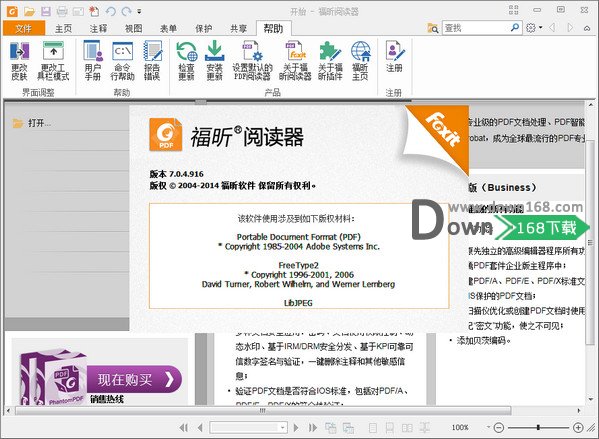Open 关于福昕阅读器 about dialog

(295, 60)
